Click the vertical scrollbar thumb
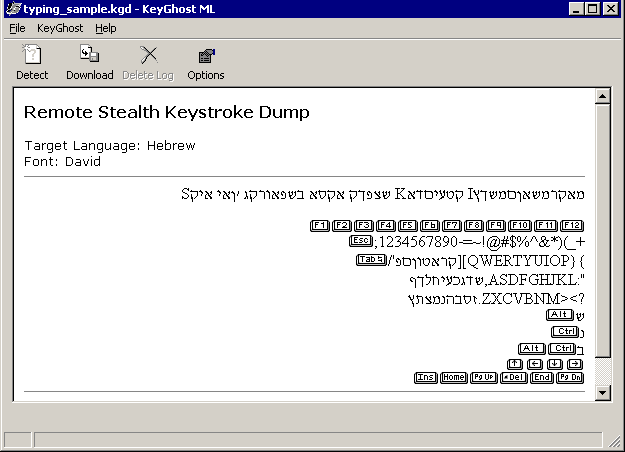Screen dimensions: 625x452 [602, 230]
